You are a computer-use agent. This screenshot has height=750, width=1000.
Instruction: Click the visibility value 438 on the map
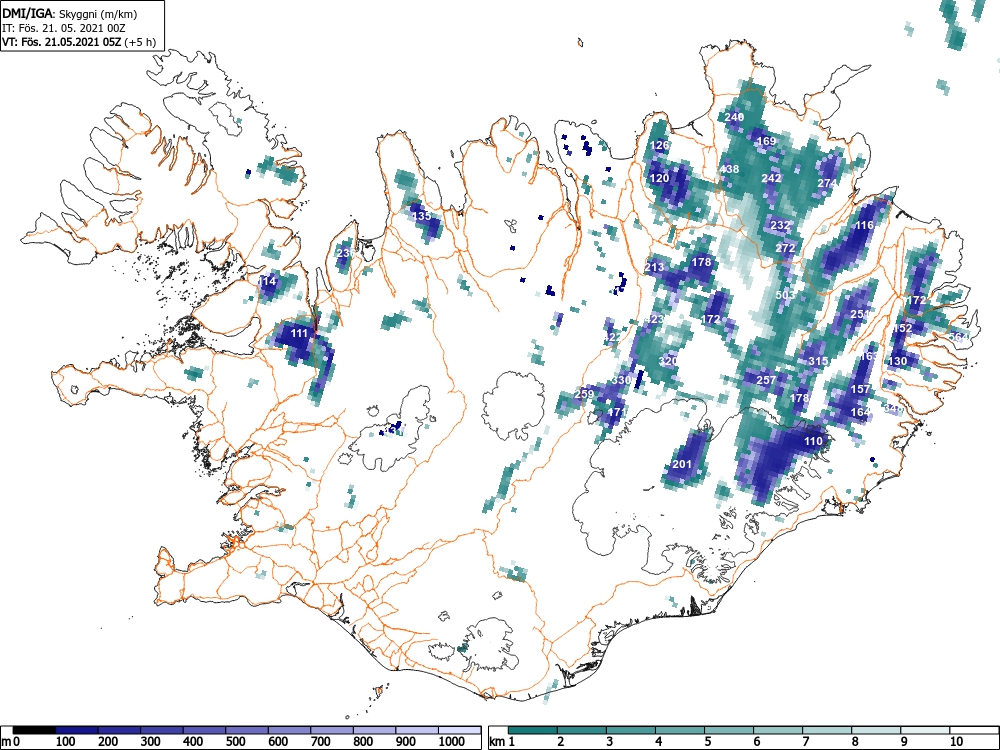click(x=729, y=169)
